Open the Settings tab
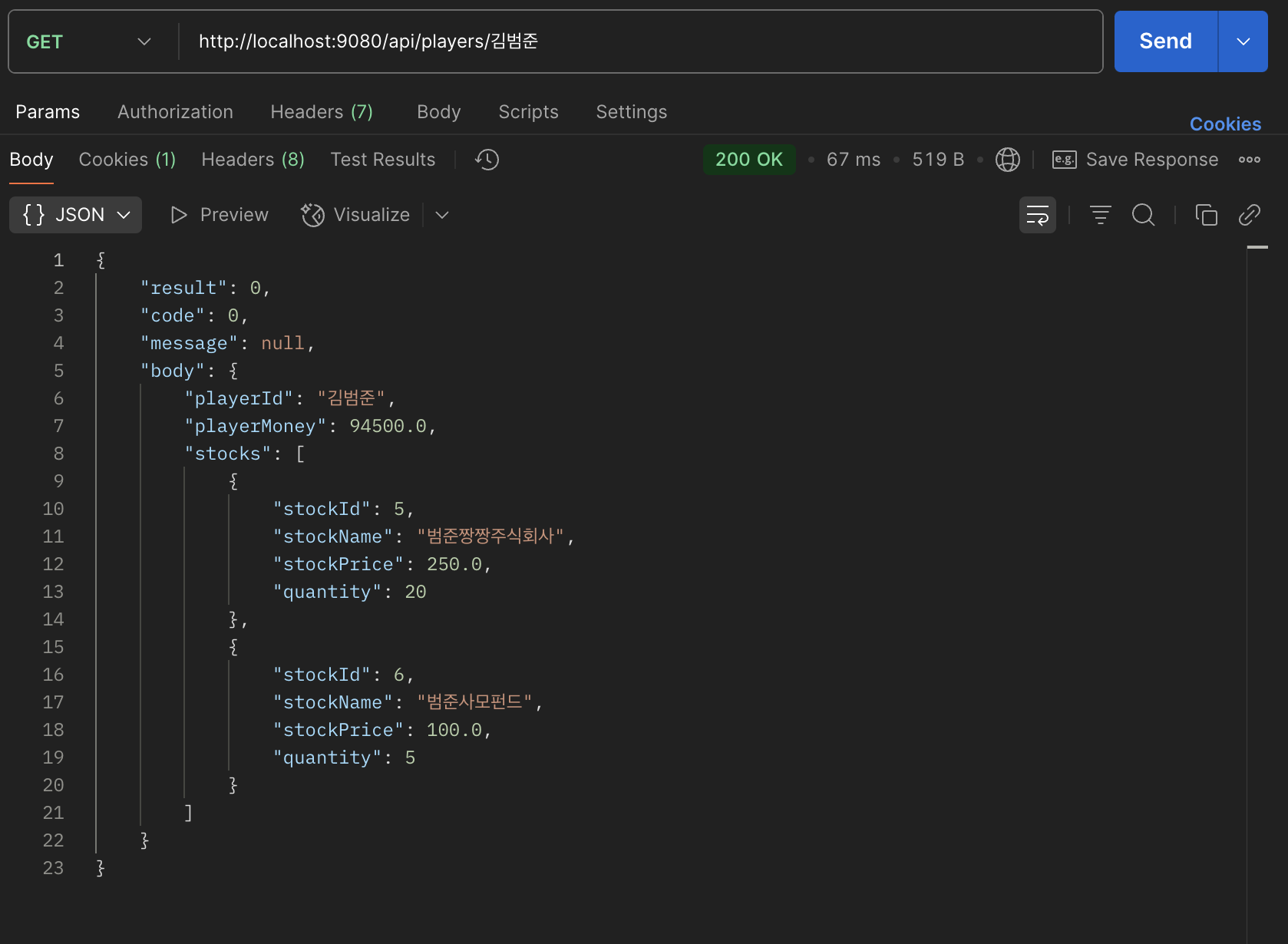The width and height of the screenshot is (1288, 944). [x=632, y=112]
